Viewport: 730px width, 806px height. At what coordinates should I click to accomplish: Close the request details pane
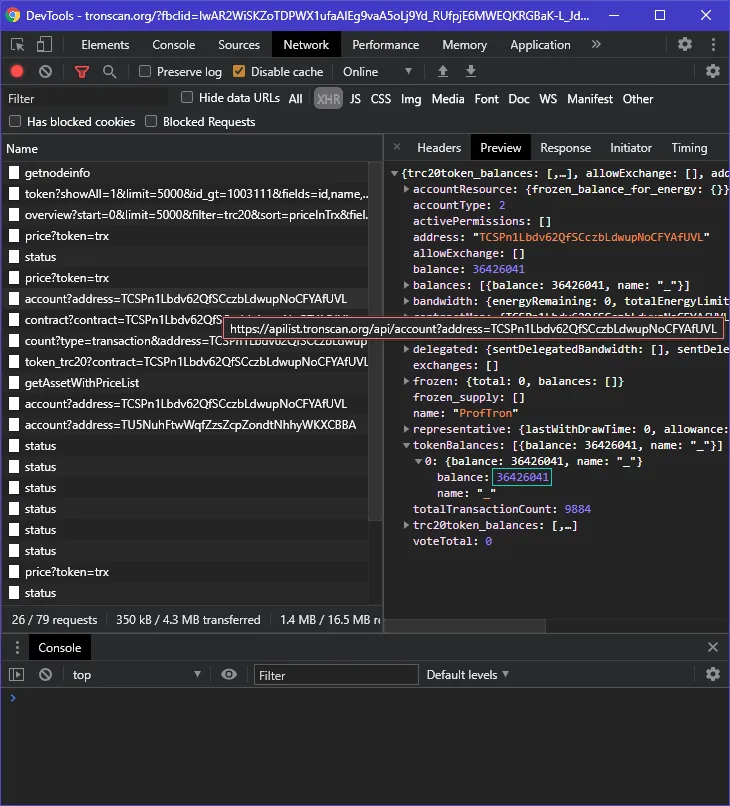[x=397, y=147]
